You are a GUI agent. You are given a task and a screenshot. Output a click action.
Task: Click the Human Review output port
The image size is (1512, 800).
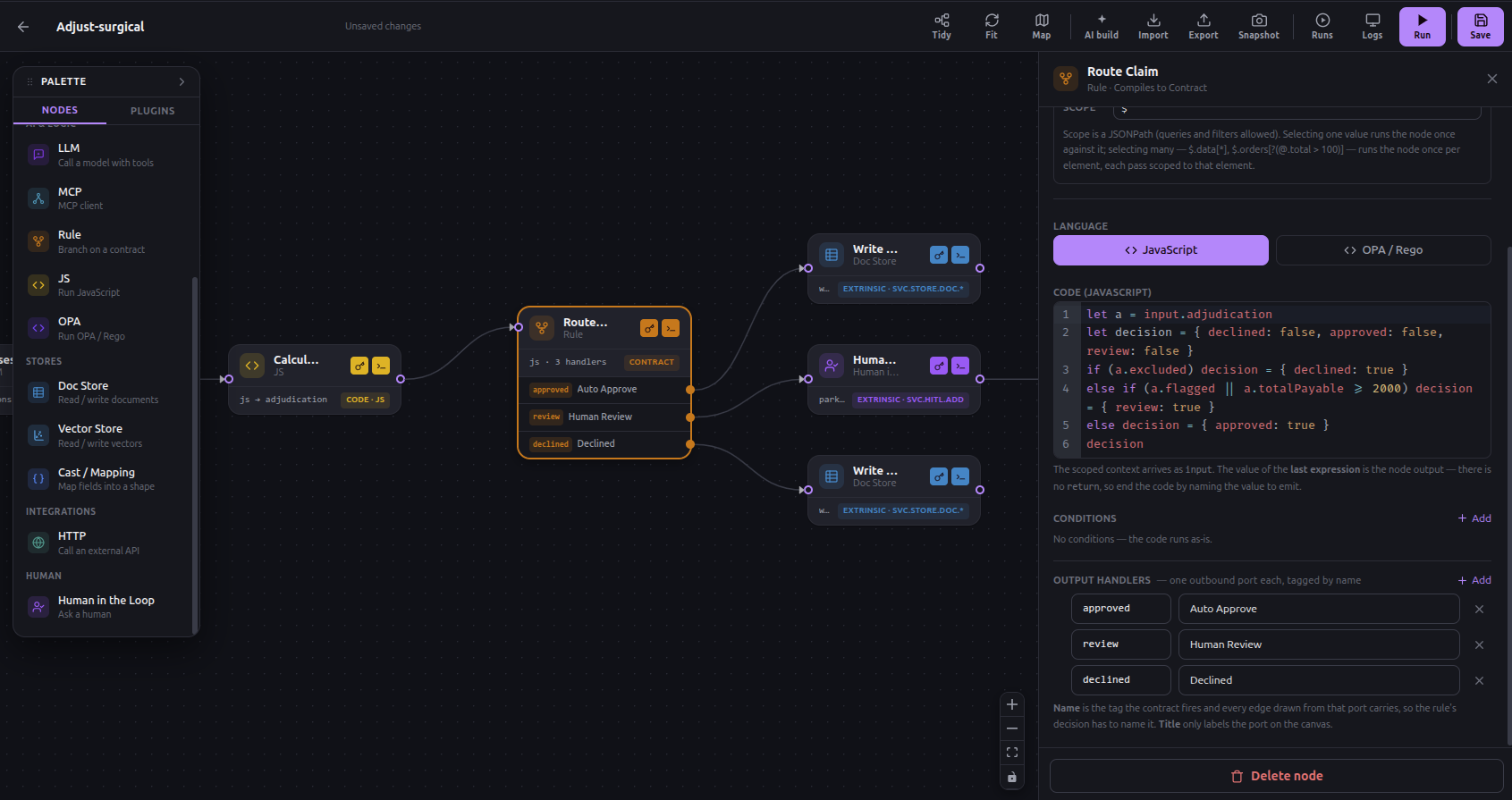point(689,417)
